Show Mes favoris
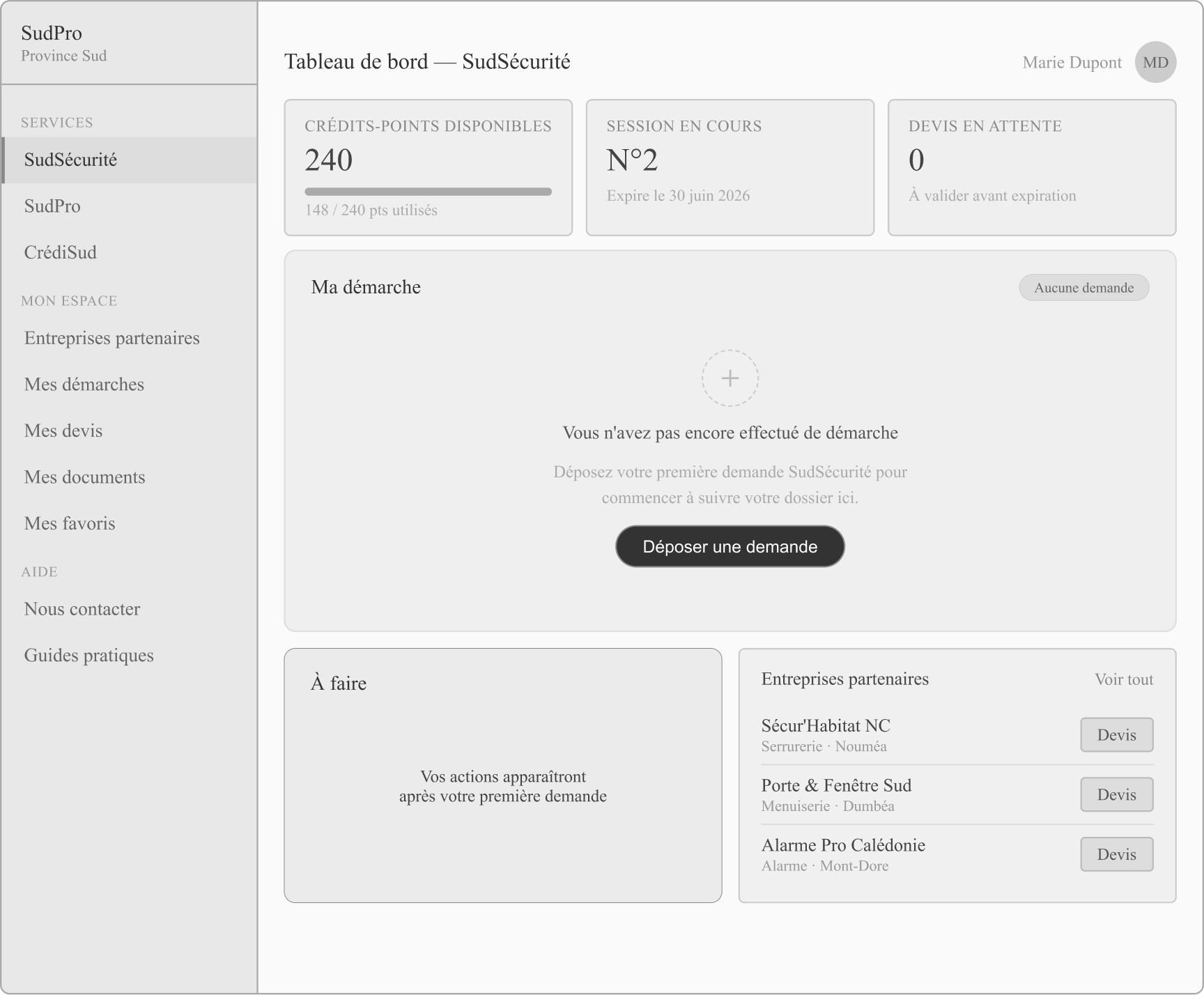Image resolution: width=1204 pixels, height=995 pixels. coord(130,523)
